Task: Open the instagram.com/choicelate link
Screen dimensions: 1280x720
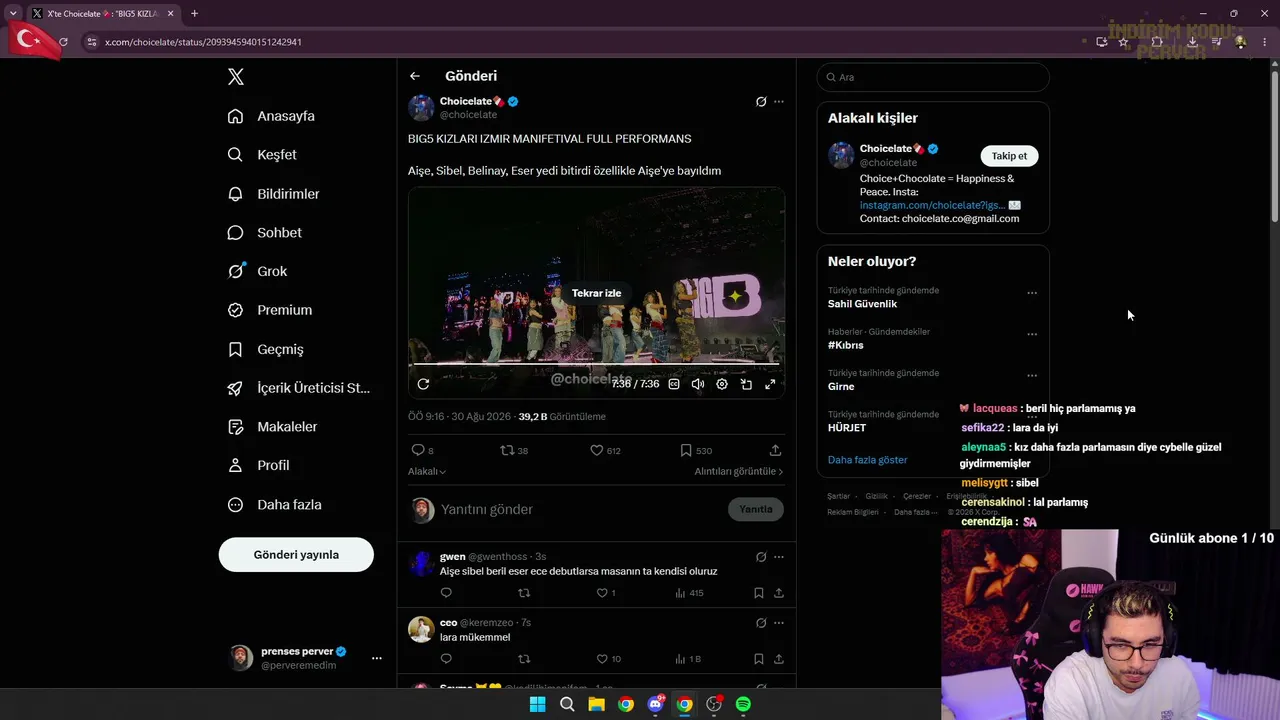Action: [934, 205]
